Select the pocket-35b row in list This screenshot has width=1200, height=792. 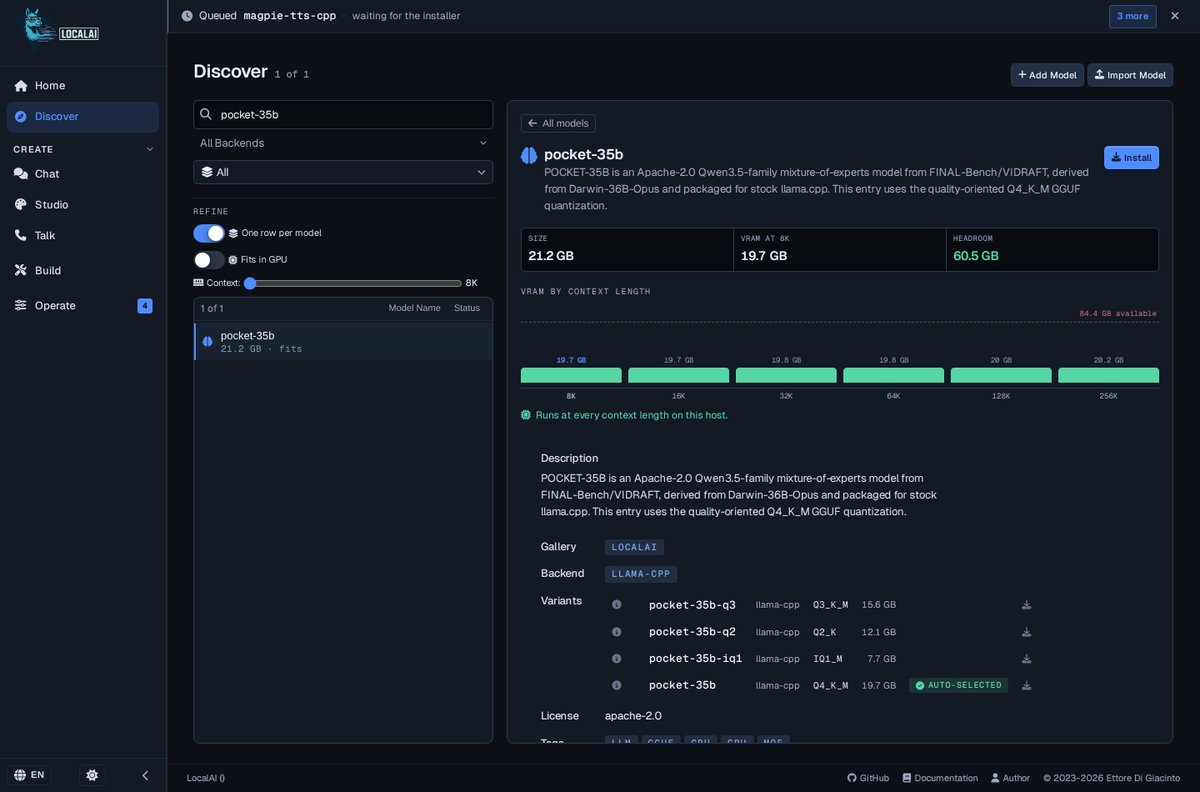pyautogui.click(x=343, y=341)
